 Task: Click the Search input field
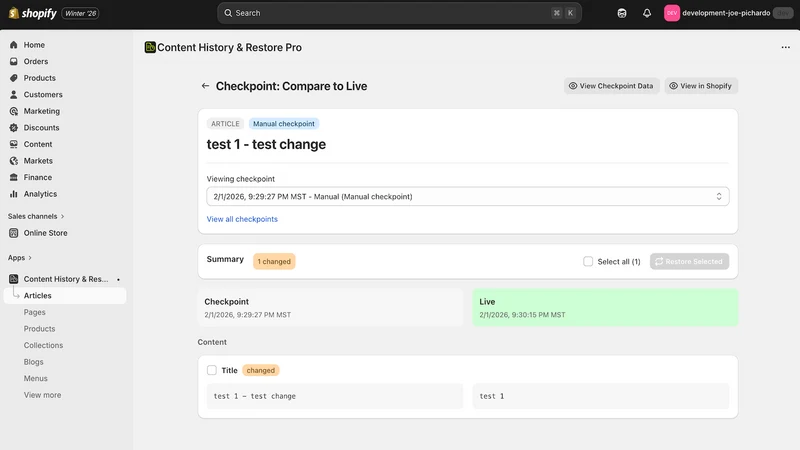[399, 13]
